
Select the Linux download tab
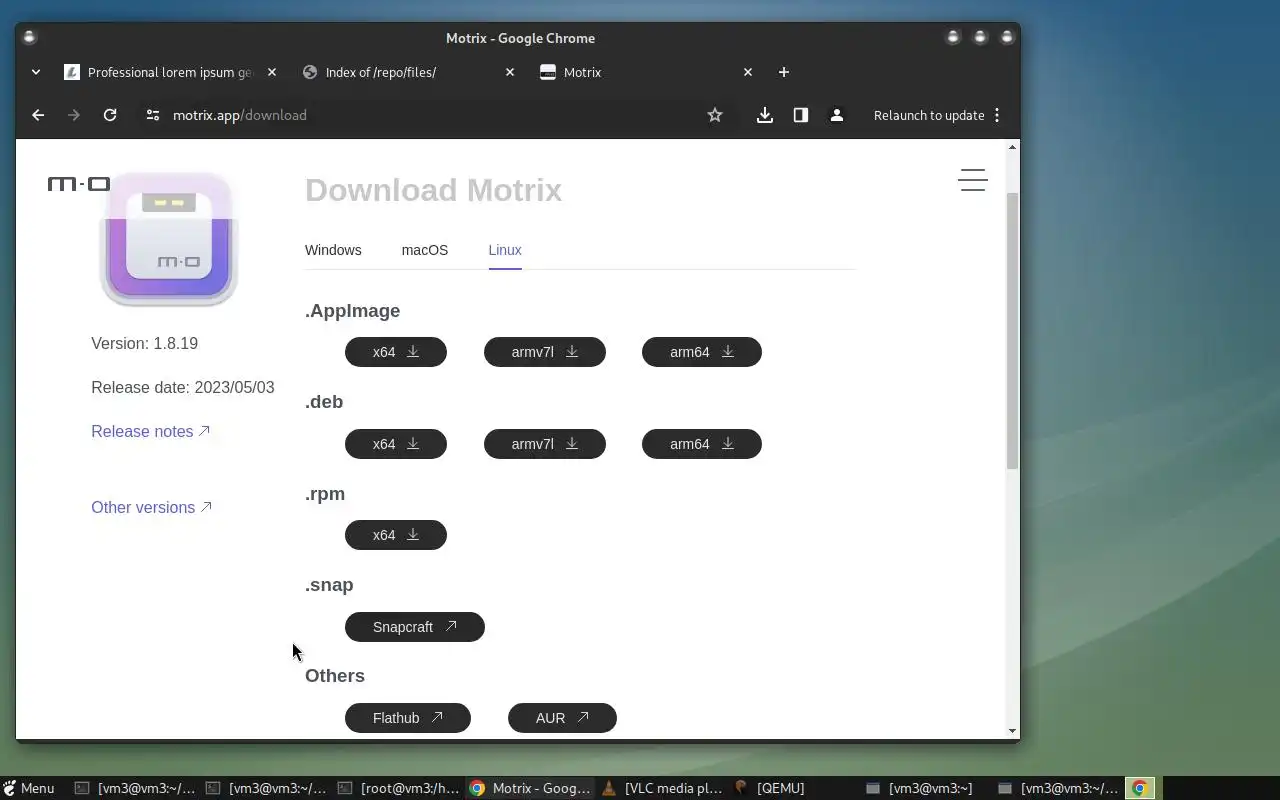505,250
